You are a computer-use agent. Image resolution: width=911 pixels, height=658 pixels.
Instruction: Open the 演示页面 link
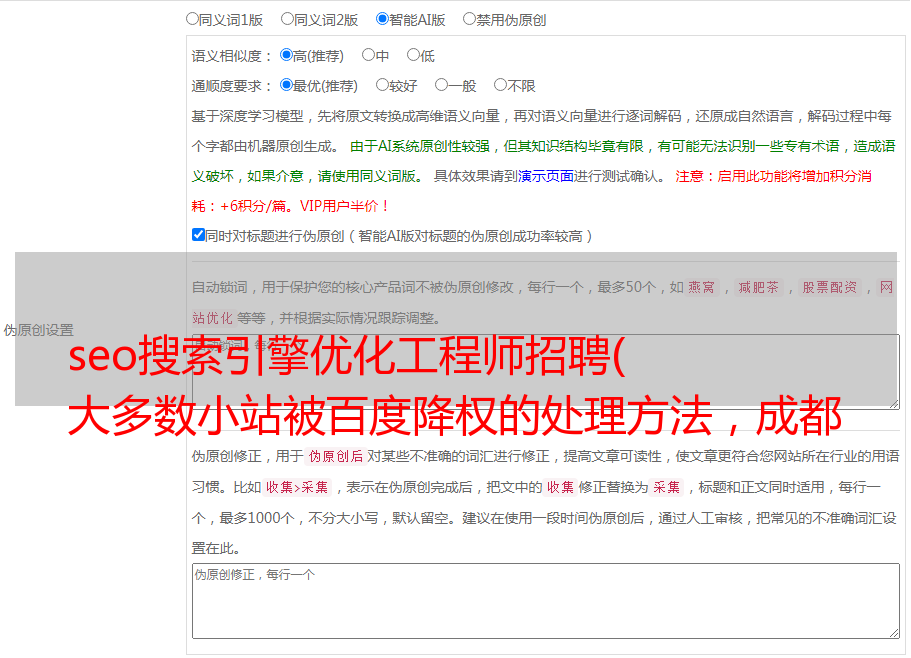coord(546,177)
